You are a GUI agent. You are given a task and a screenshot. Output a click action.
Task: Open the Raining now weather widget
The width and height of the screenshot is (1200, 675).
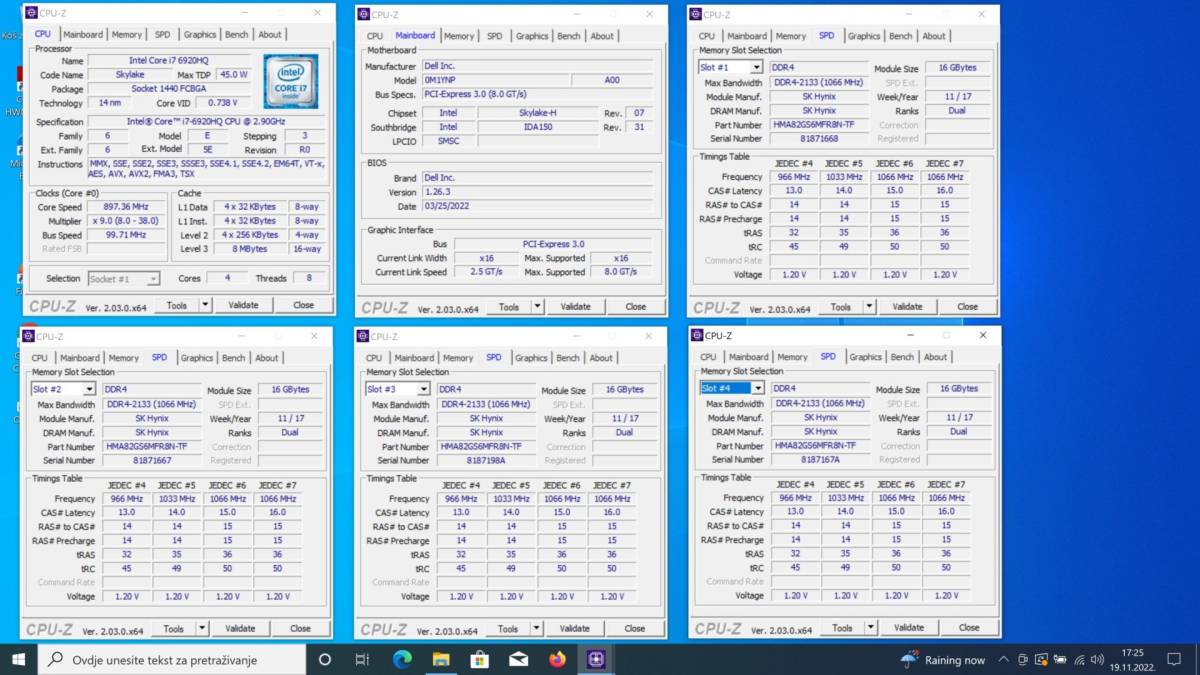coord(942,660)
